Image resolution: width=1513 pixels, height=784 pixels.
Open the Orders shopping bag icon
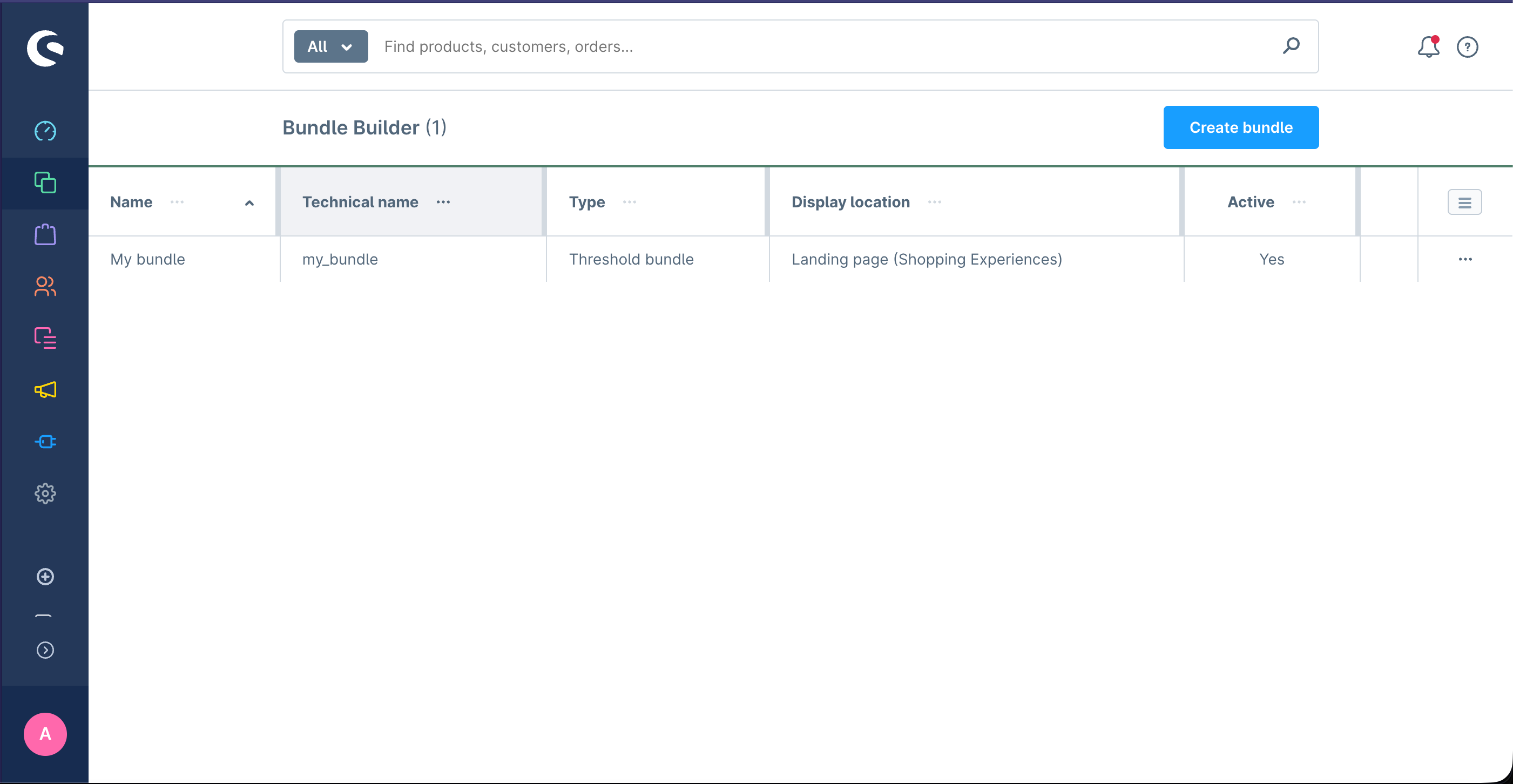[x=45, y=234]
